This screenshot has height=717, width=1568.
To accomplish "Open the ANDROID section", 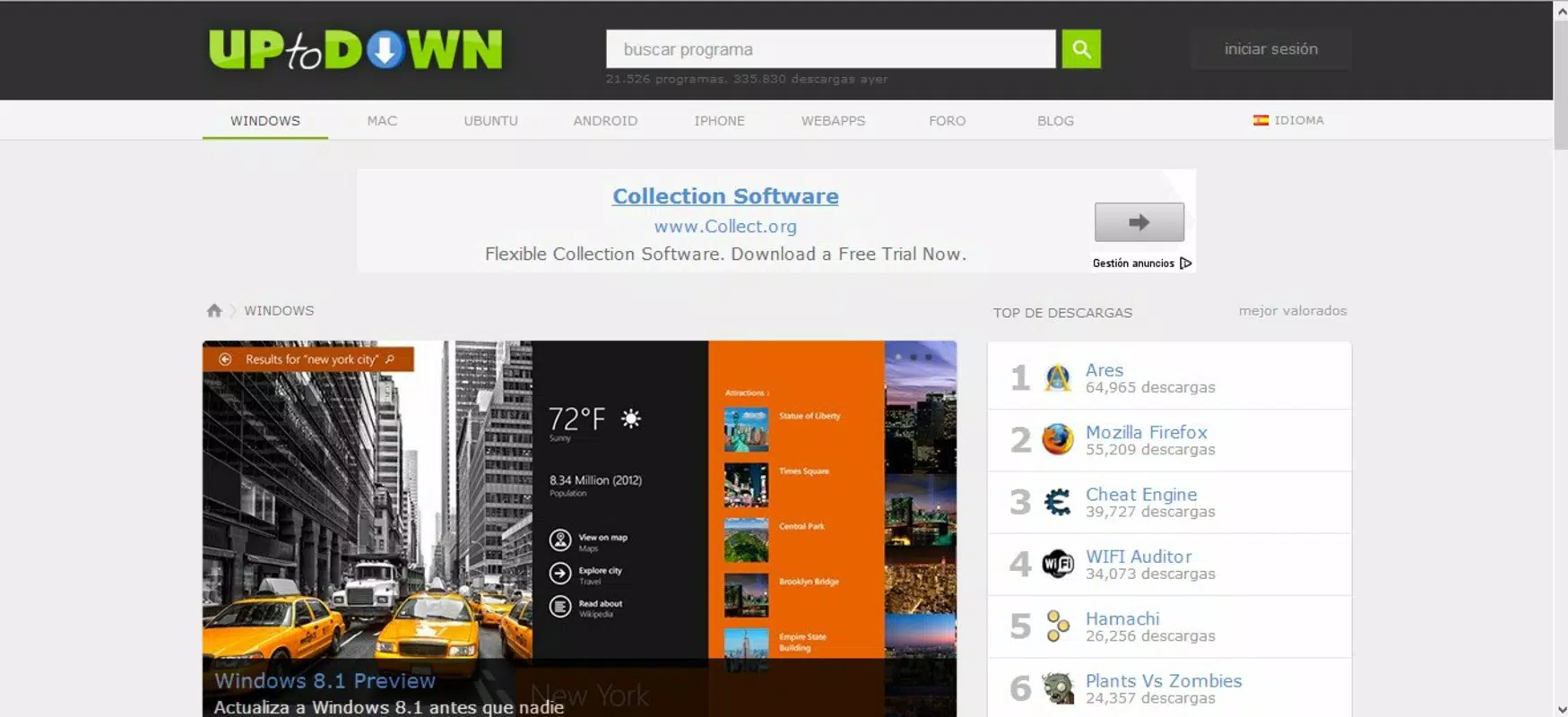I will [605, 121].
